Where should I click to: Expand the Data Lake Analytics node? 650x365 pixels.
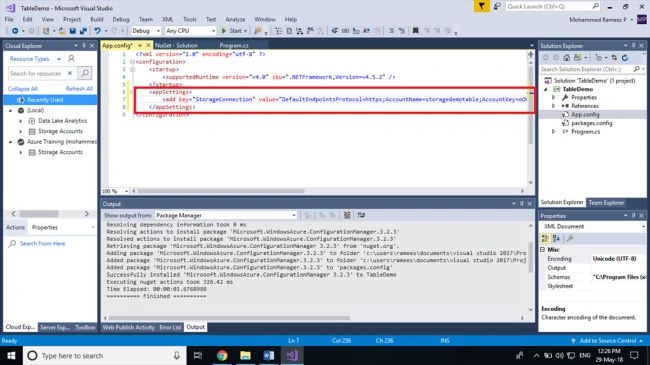[21, 121]
